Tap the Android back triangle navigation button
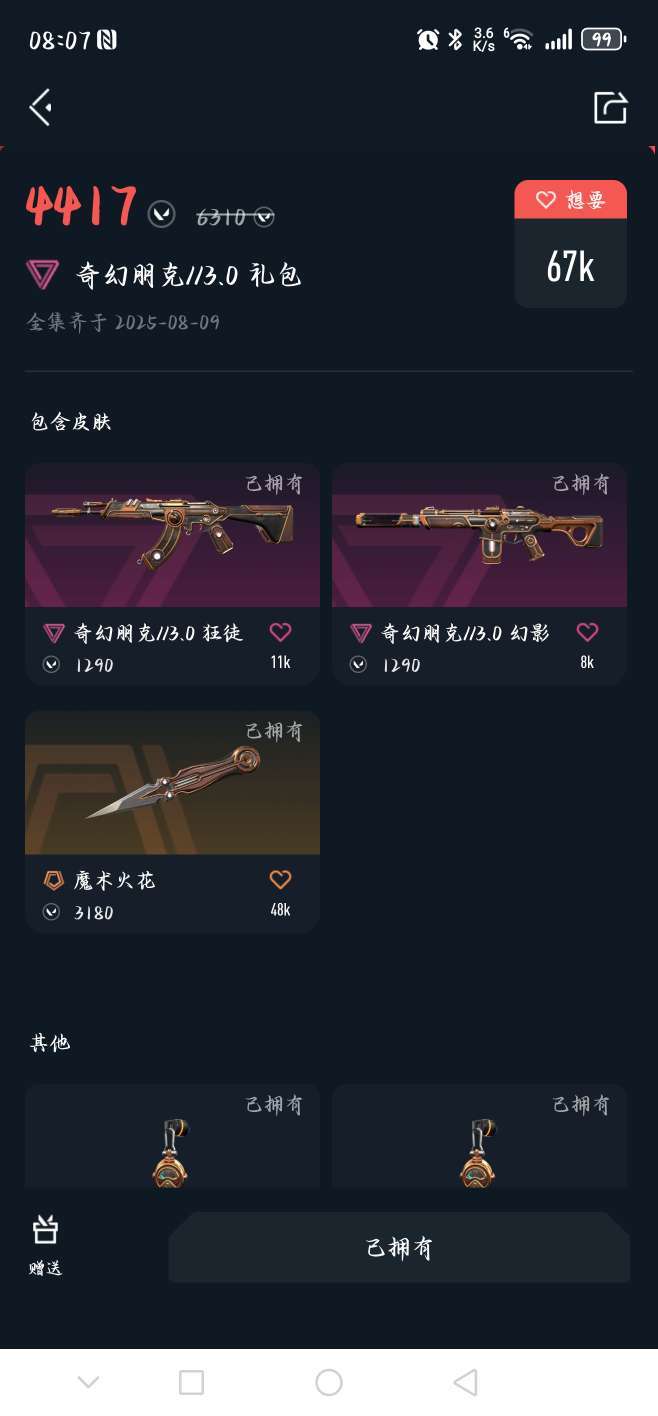658x1416 pixels. tap(465, 1382)
